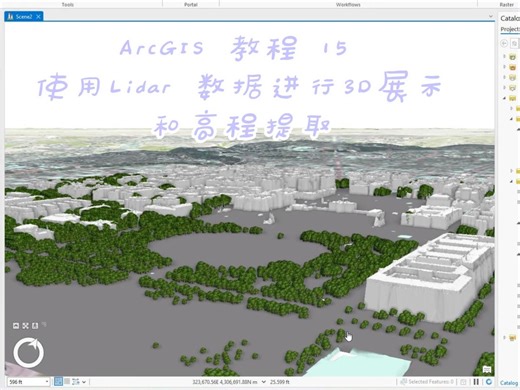Click the navigator first-person mode icon
The height and width of the screenshot is (390, 520).
(x=35, y=326)
